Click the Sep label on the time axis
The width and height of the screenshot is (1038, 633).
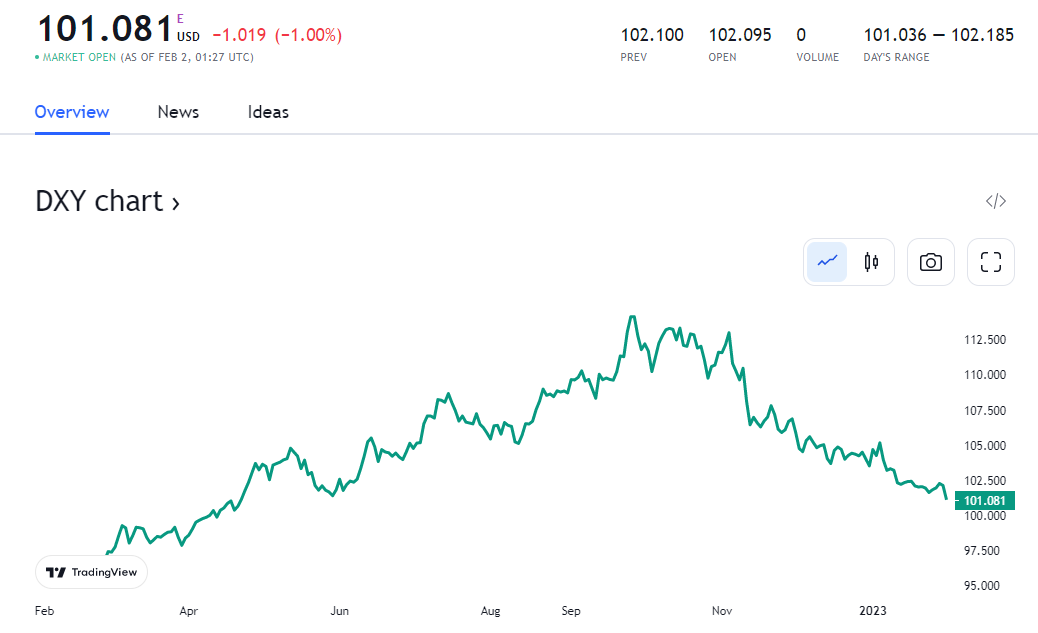(571, 610)
